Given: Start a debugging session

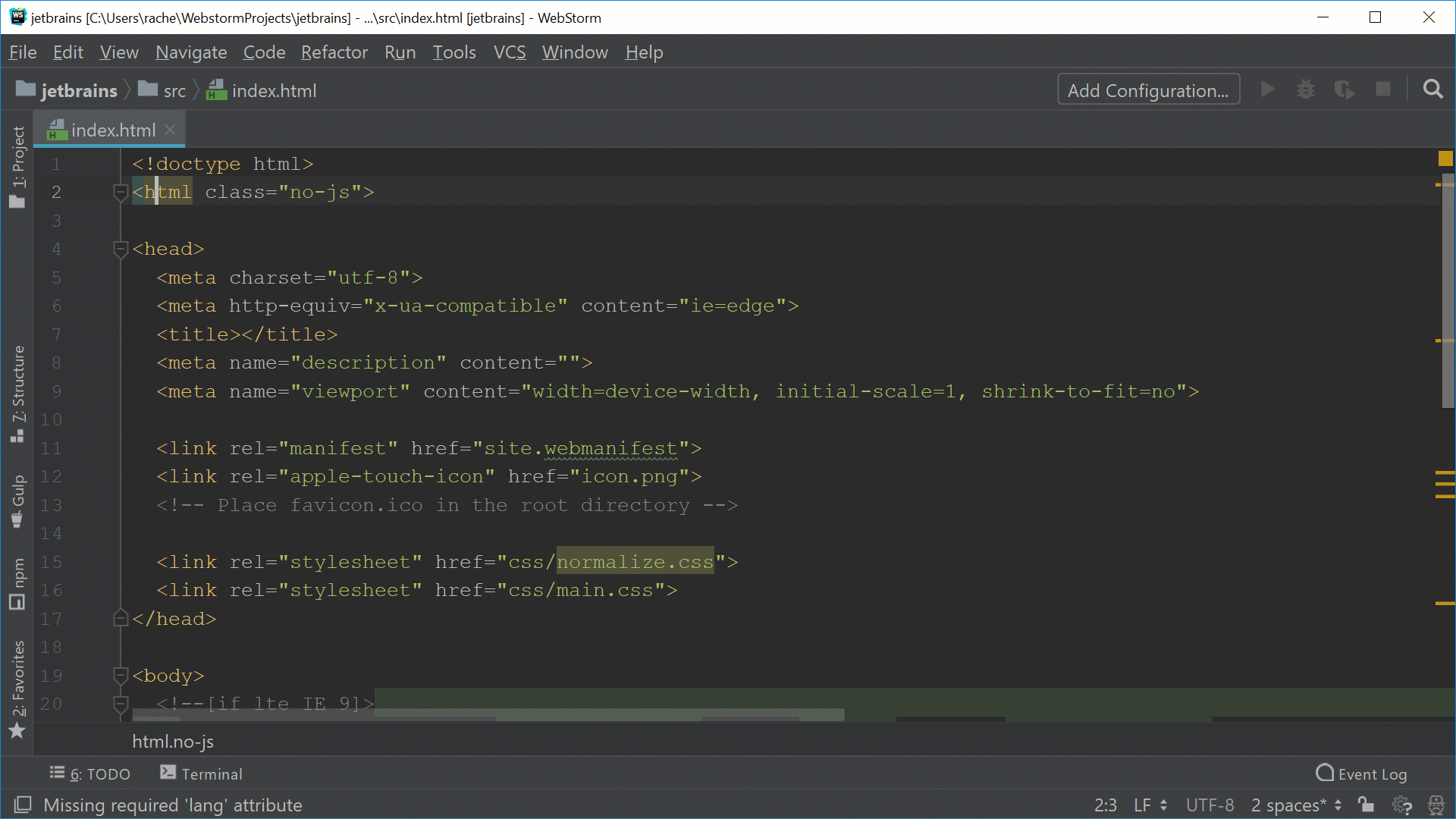Looking at the screenshot, I should tap(1306, 89).
